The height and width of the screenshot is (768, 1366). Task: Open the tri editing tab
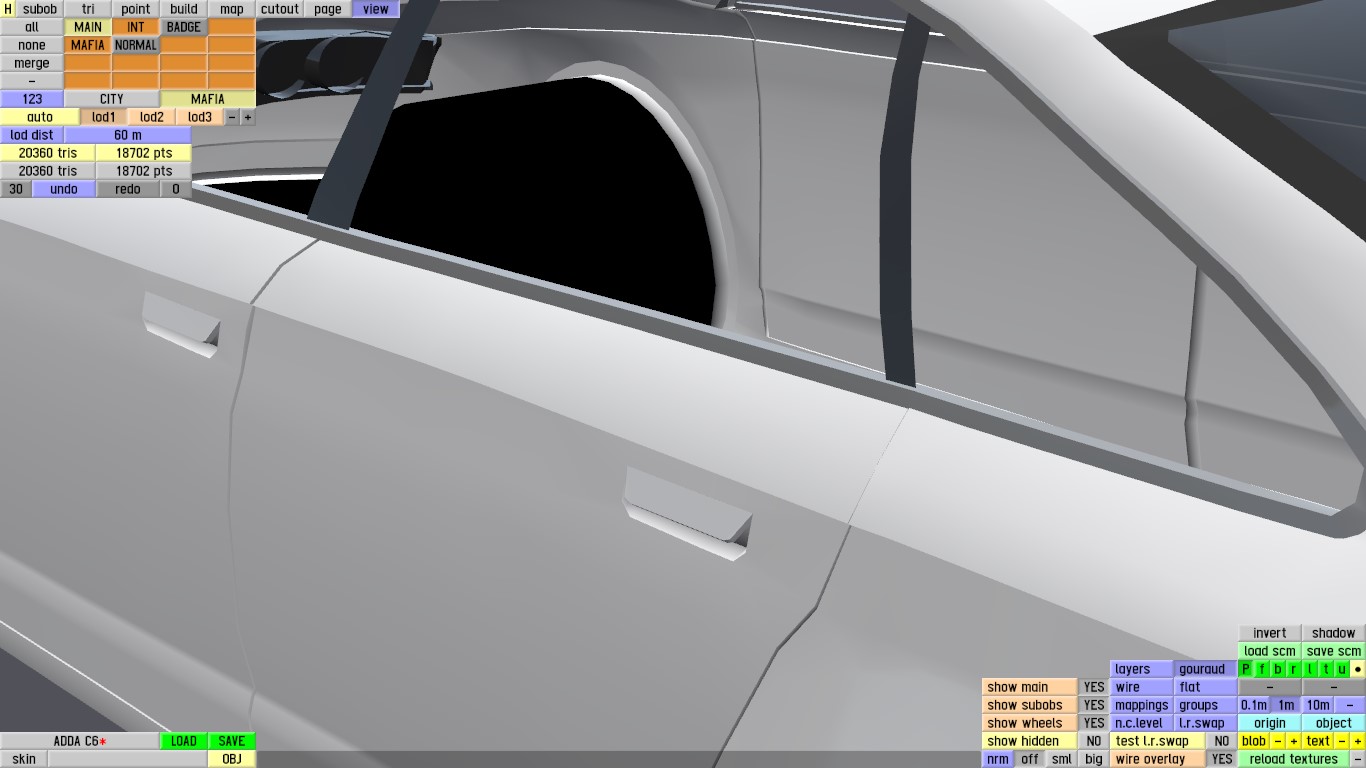coord(88,9)
